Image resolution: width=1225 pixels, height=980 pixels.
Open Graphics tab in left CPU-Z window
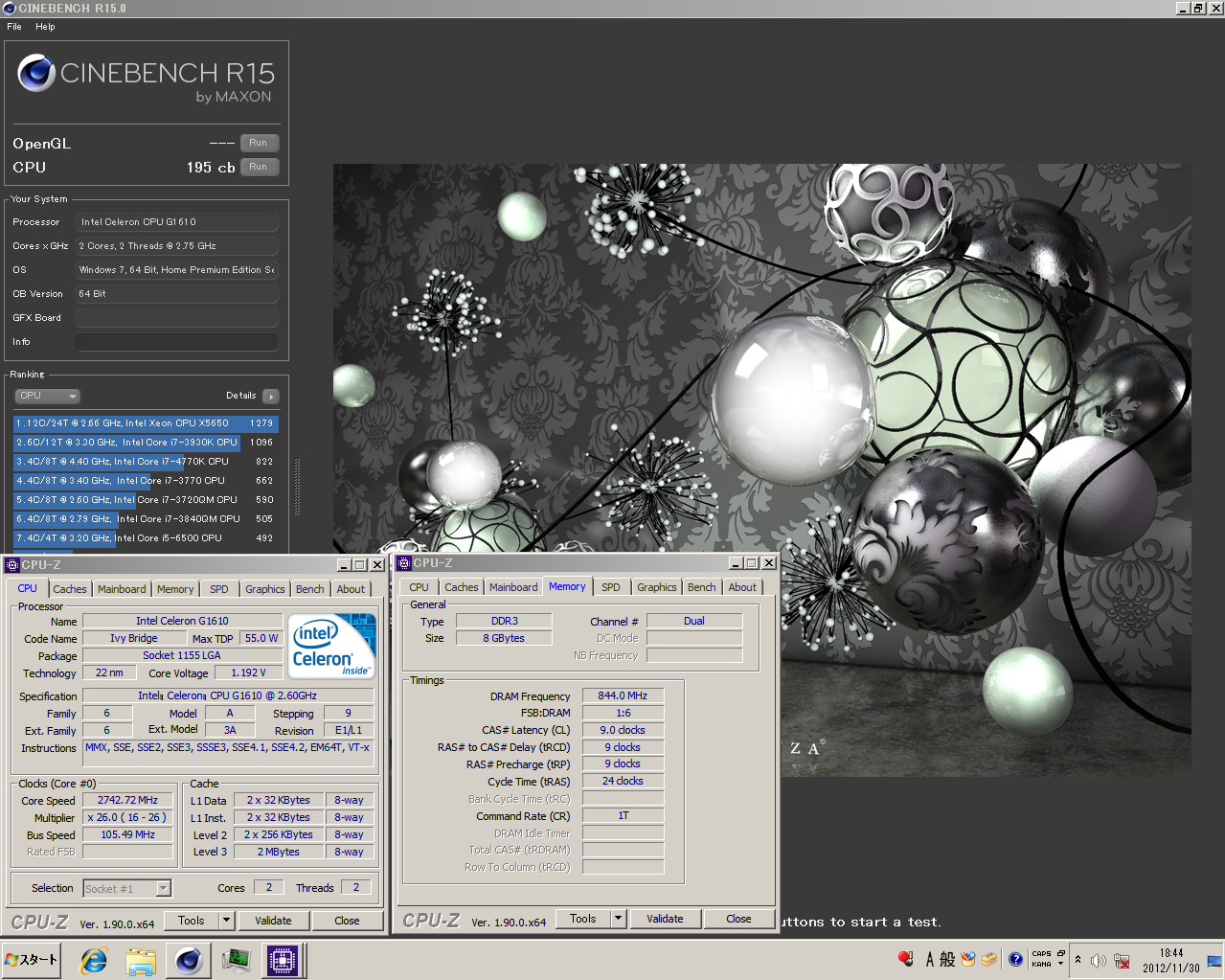[265, 589]
